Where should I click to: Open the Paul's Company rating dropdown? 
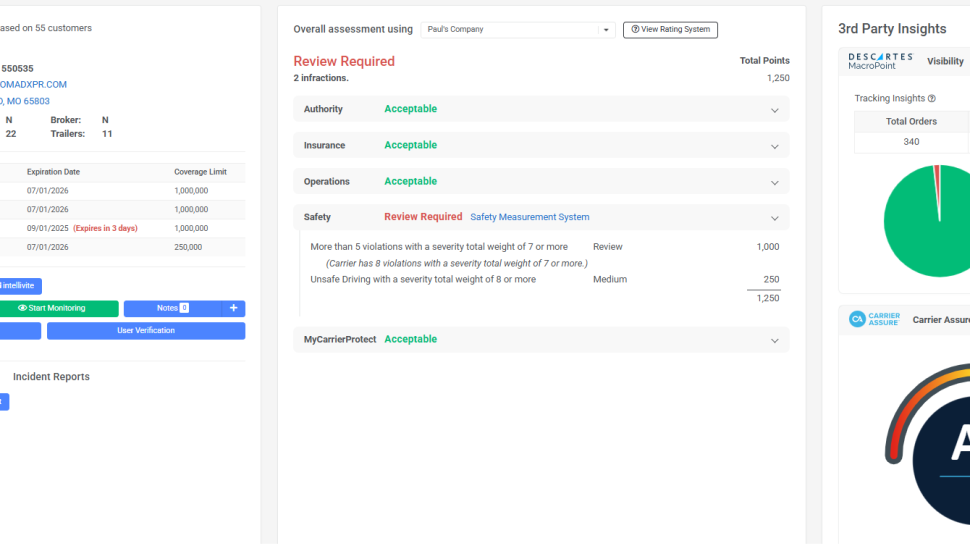pos(518,30)
